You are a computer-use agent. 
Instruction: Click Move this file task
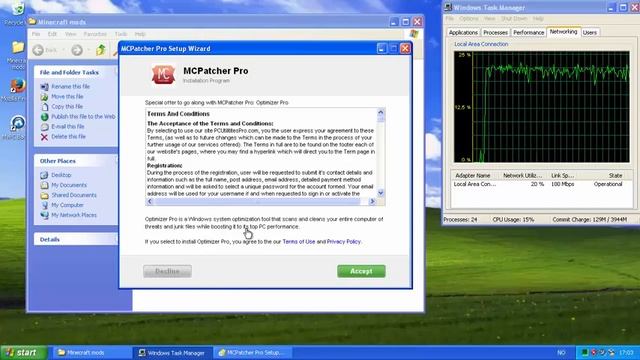tap(67, 96)
